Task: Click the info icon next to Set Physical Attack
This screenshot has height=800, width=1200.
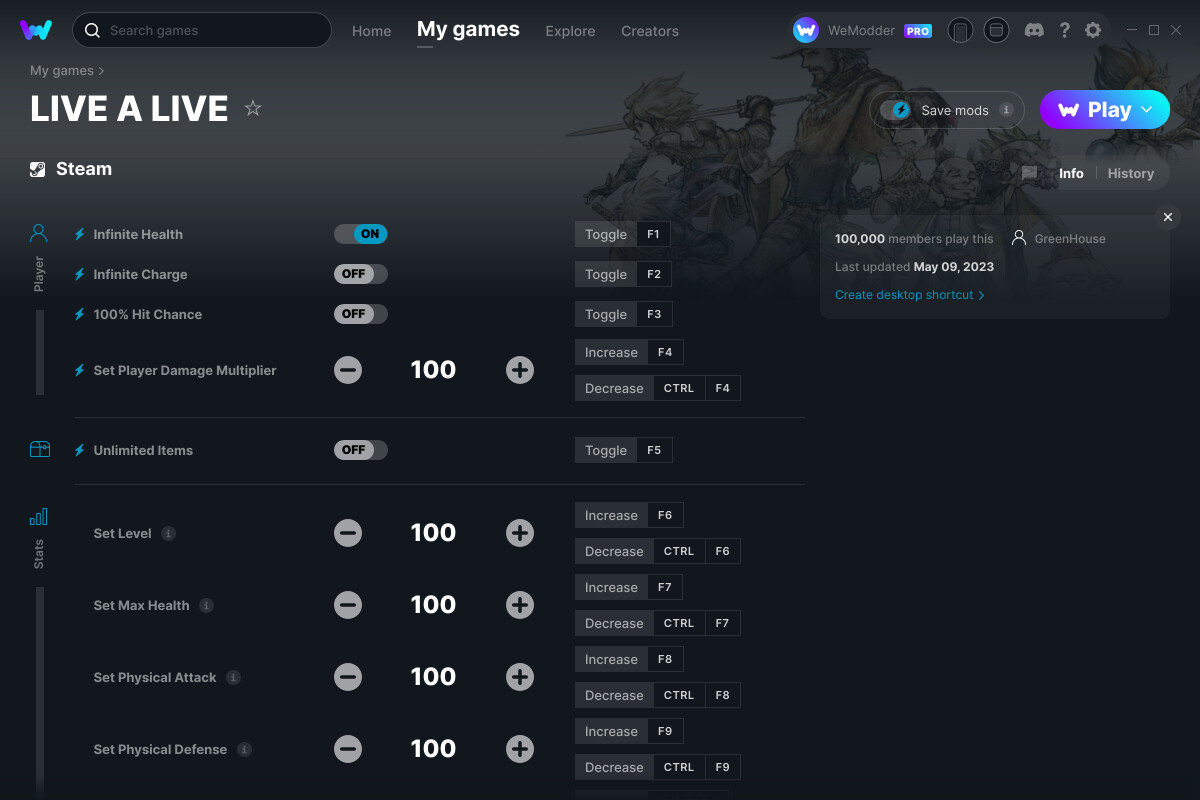Action: coord(233,677)
